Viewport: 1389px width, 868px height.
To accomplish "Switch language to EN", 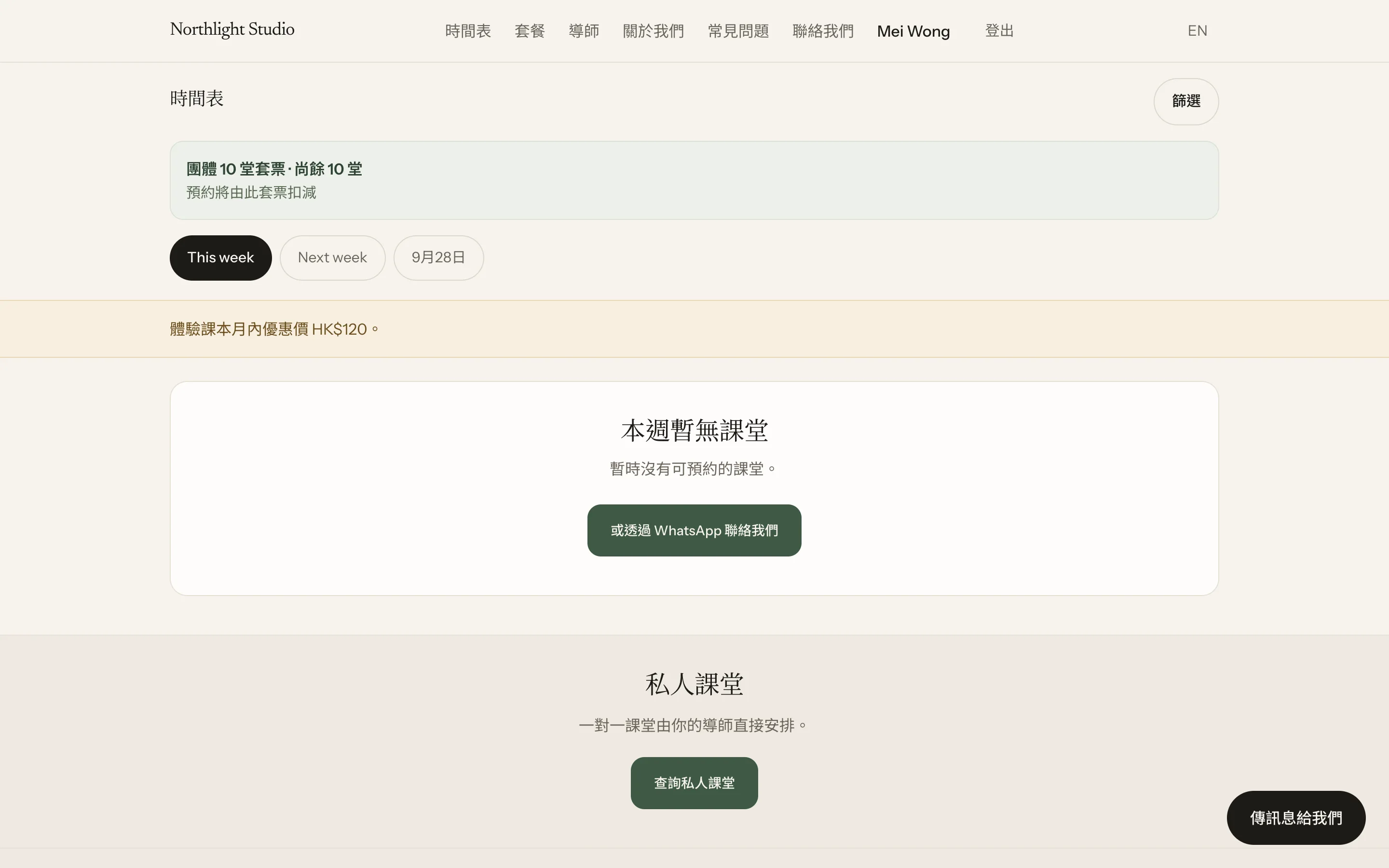I will [x=1198, y=31].
